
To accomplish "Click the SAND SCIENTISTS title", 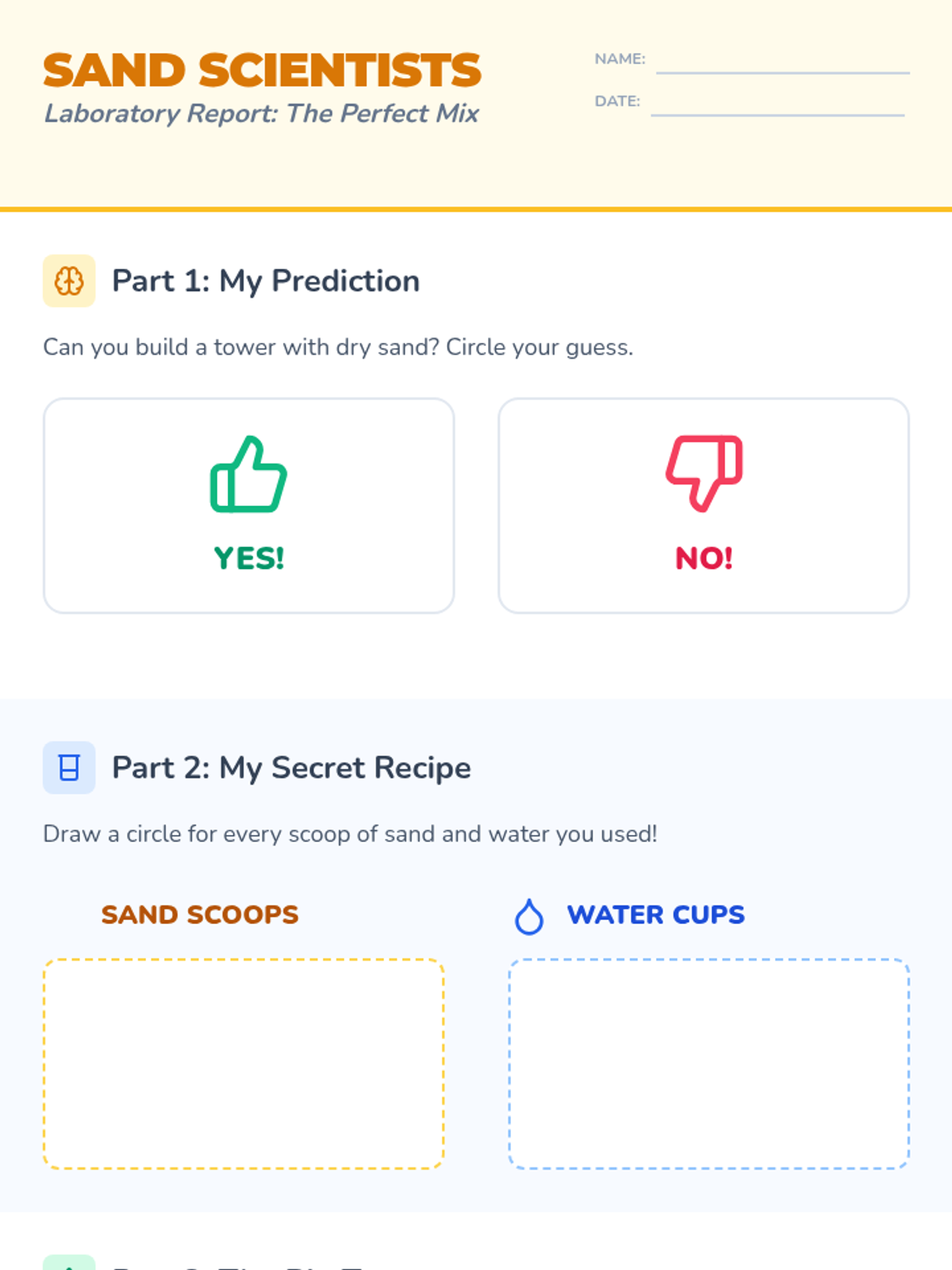I will (x=263, y=71).
